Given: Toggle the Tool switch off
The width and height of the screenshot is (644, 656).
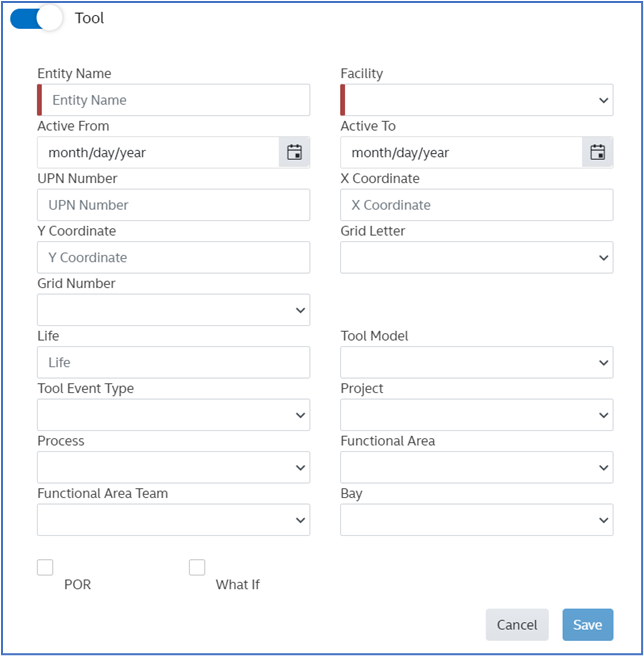Looking at the screenshot, I should coord(36,18).
